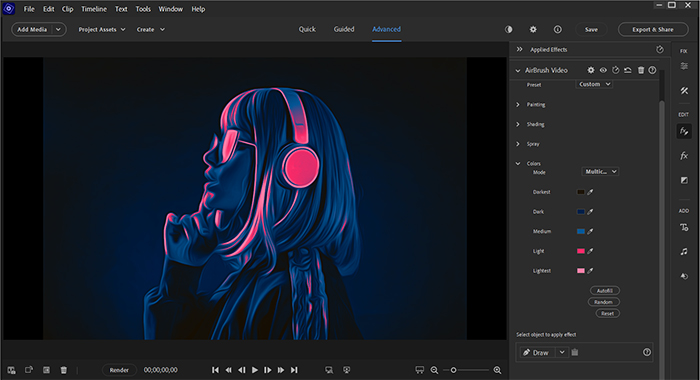The image size is (700, 380).
Task: Toggle light or dark theme contrast icon
Action: [508, 29]
